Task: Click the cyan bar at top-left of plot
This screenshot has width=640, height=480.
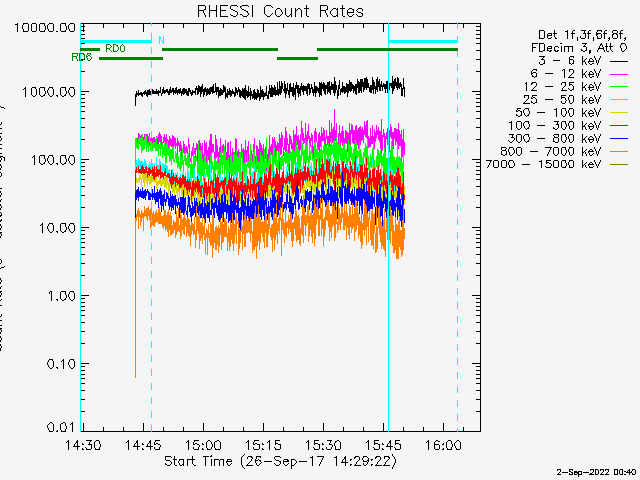Action: tap(116, 41)
